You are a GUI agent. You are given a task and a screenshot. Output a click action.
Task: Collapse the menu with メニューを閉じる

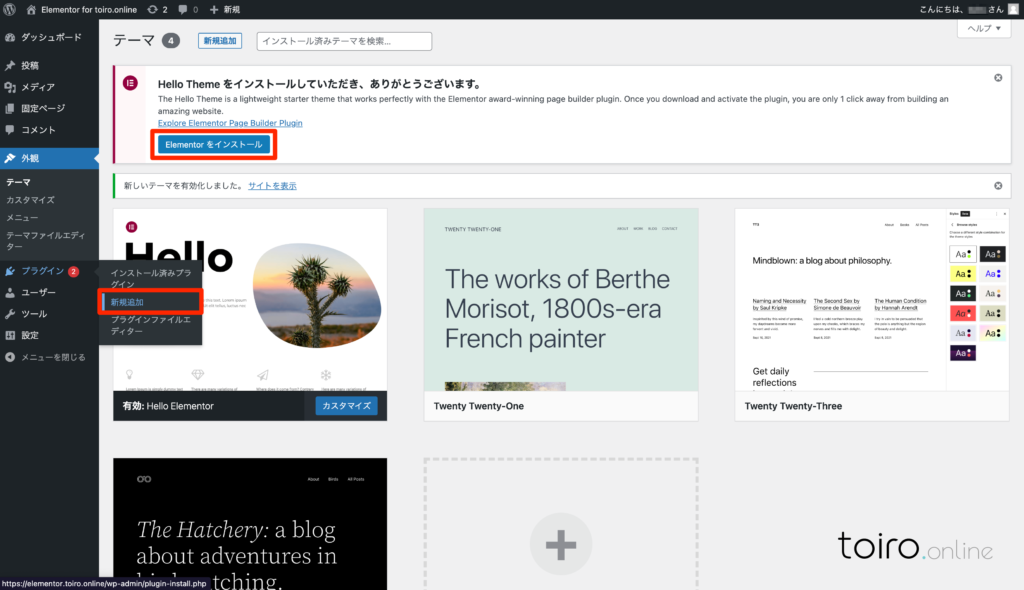(x=46, y=357)
